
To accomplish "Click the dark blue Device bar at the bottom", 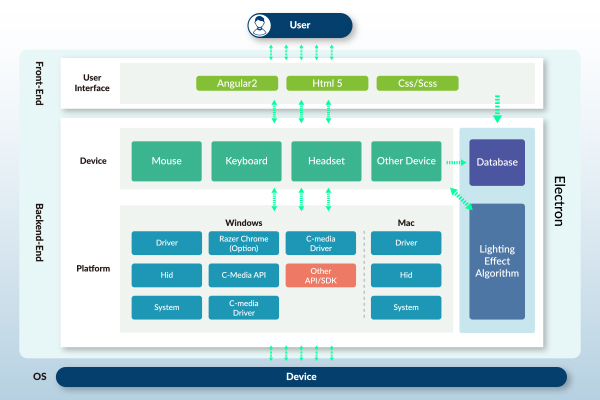I will [x=311, y=377].
